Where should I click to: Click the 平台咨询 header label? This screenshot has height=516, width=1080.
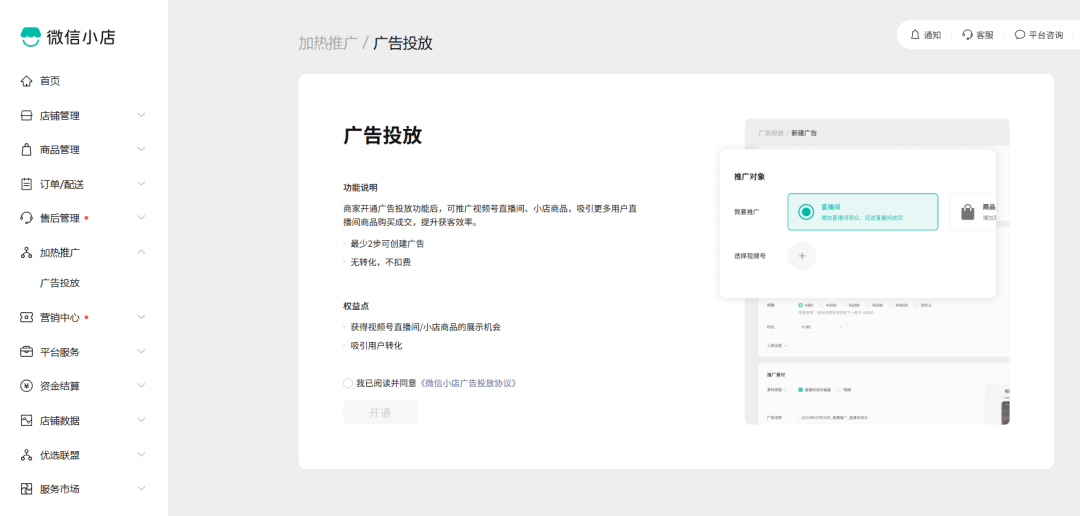(x=1046, y=35)
